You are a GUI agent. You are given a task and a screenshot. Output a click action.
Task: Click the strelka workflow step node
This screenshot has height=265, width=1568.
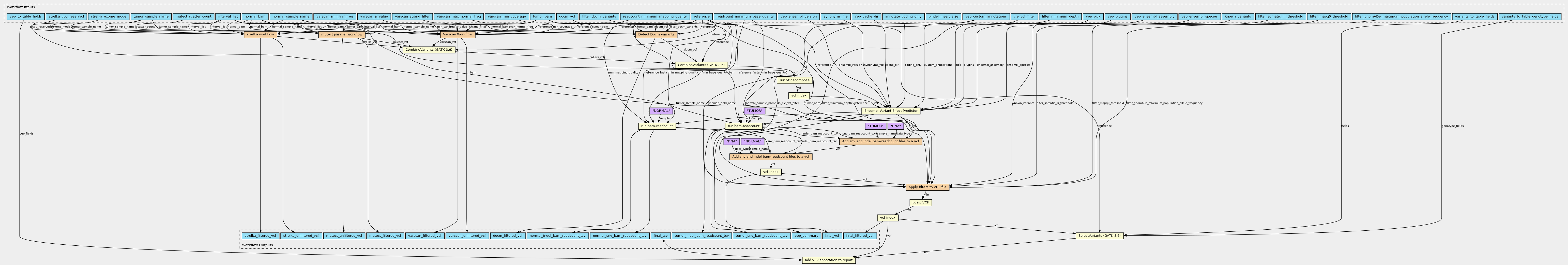(x=261, y=34)
